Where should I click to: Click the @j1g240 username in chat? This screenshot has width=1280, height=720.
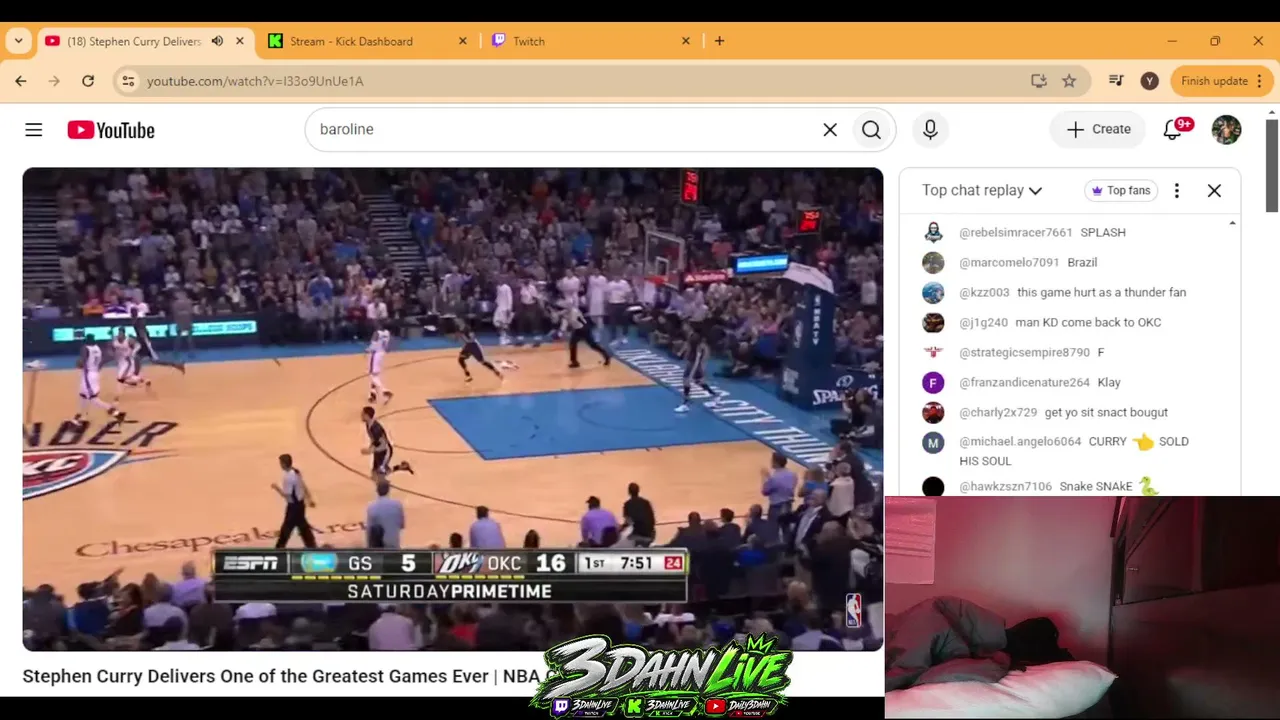pos(983,322)
